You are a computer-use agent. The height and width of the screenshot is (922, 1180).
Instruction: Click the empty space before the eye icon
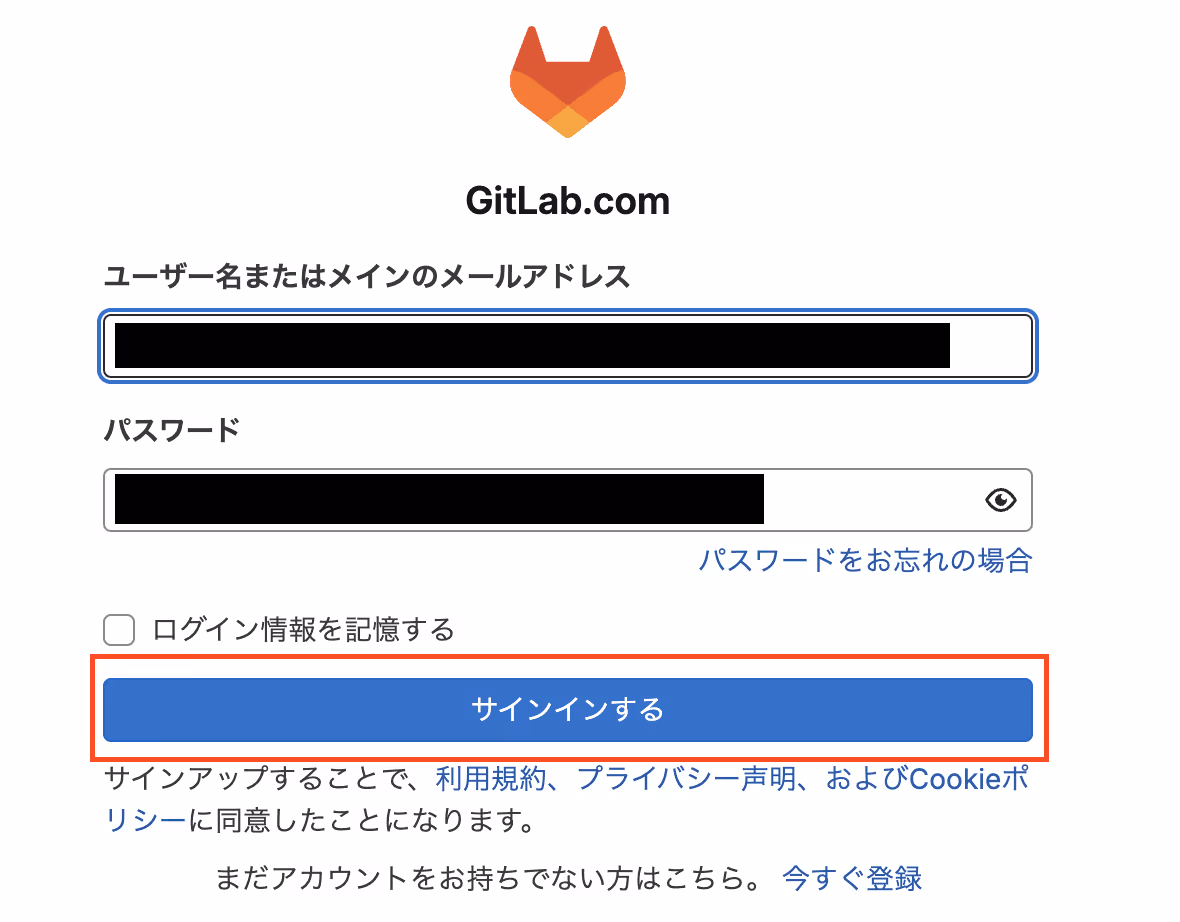873,500
